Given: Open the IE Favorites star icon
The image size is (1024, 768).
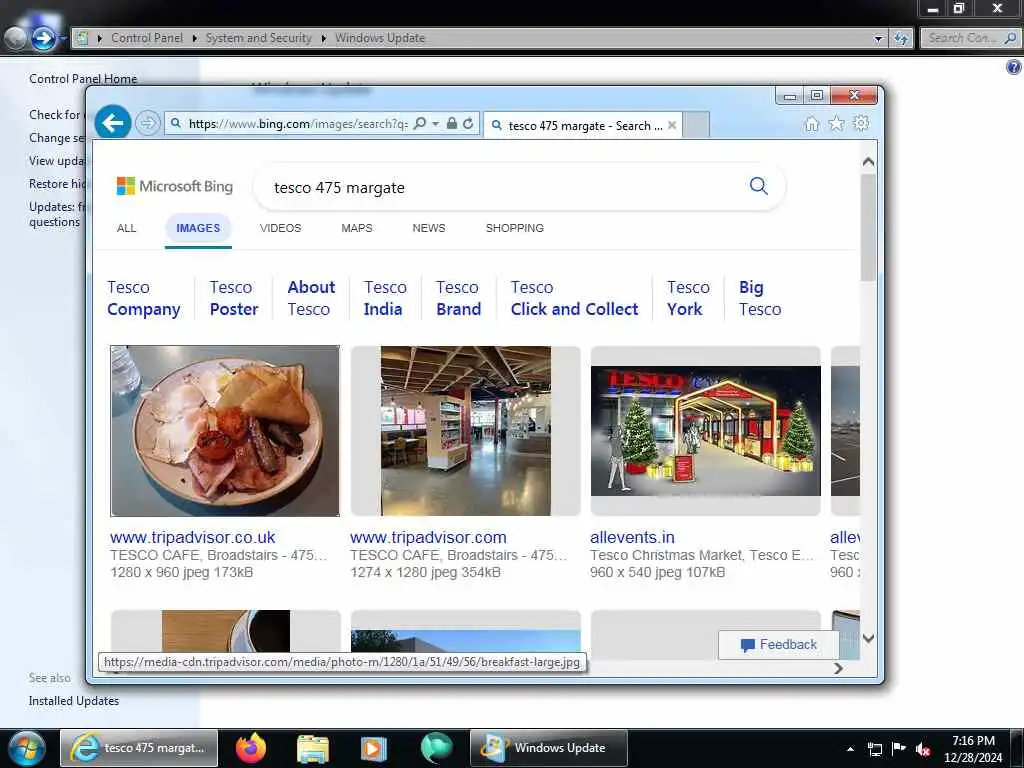Looking at the screenshot, I should point(836,123).
